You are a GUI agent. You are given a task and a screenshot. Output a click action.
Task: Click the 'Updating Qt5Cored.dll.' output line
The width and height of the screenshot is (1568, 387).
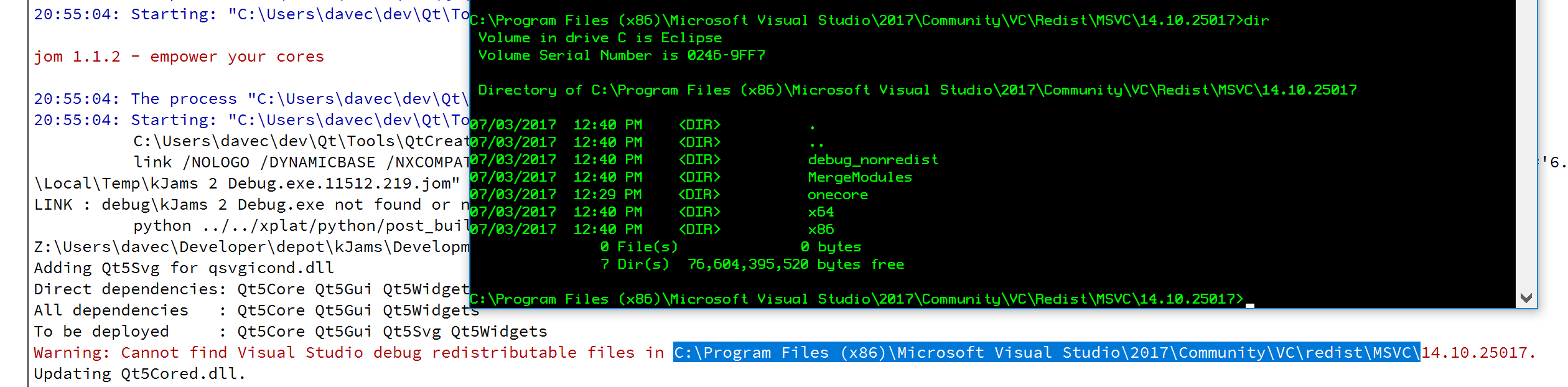[139, 374]
